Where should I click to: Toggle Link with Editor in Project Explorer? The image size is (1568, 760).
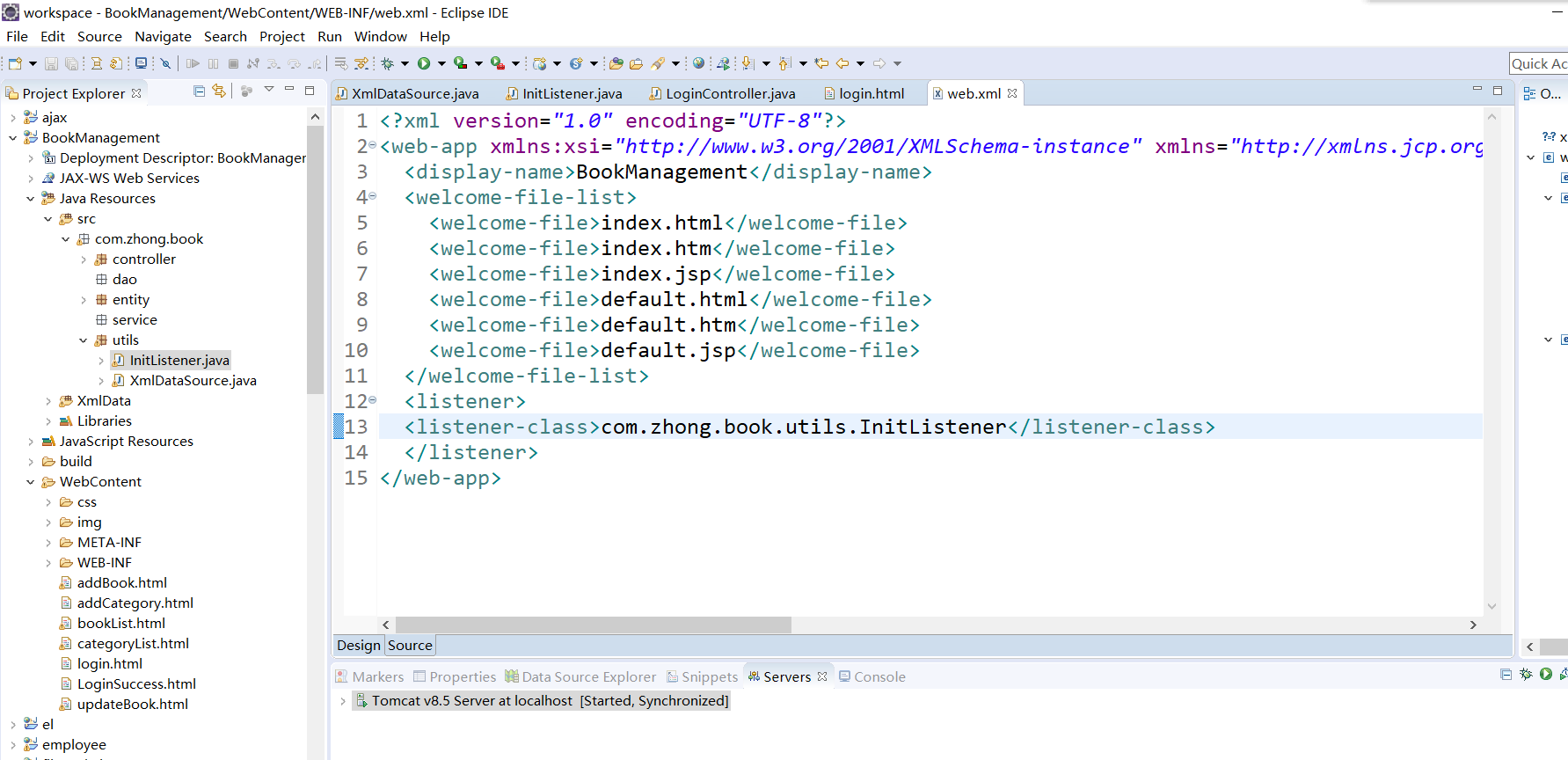(219, 91)
